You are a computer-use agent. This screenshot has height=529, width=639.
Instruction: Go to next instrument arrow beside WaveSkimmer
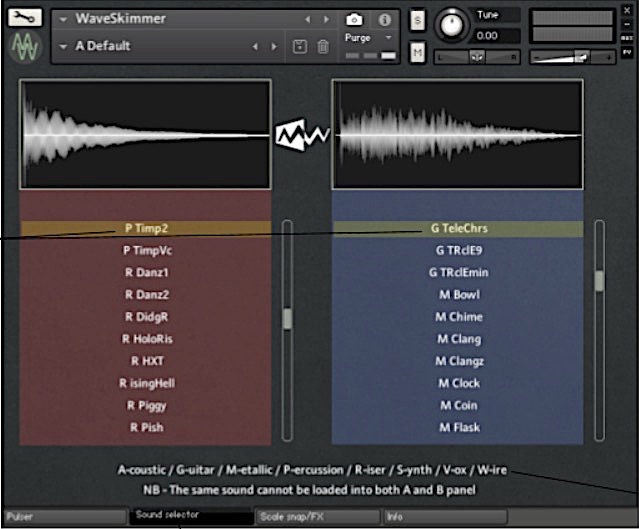[326, 19]
